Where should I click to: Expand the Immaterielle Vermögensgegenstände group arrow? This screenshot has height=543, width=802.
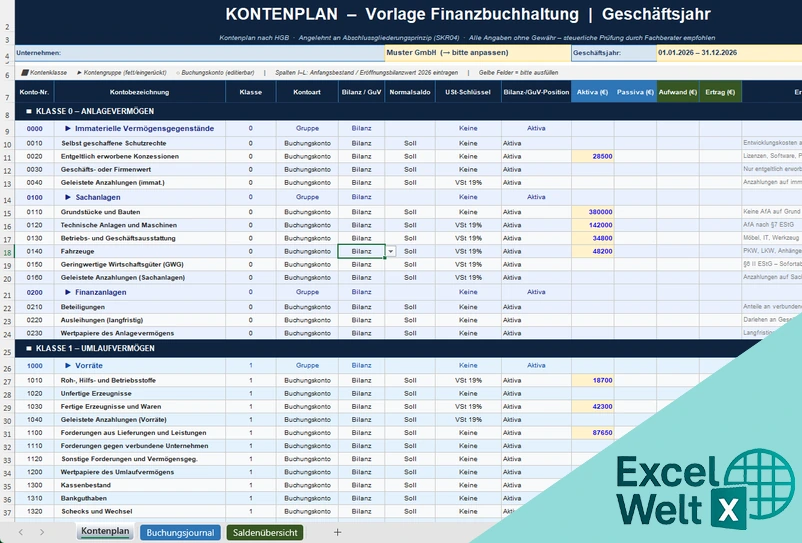(68, 128)
